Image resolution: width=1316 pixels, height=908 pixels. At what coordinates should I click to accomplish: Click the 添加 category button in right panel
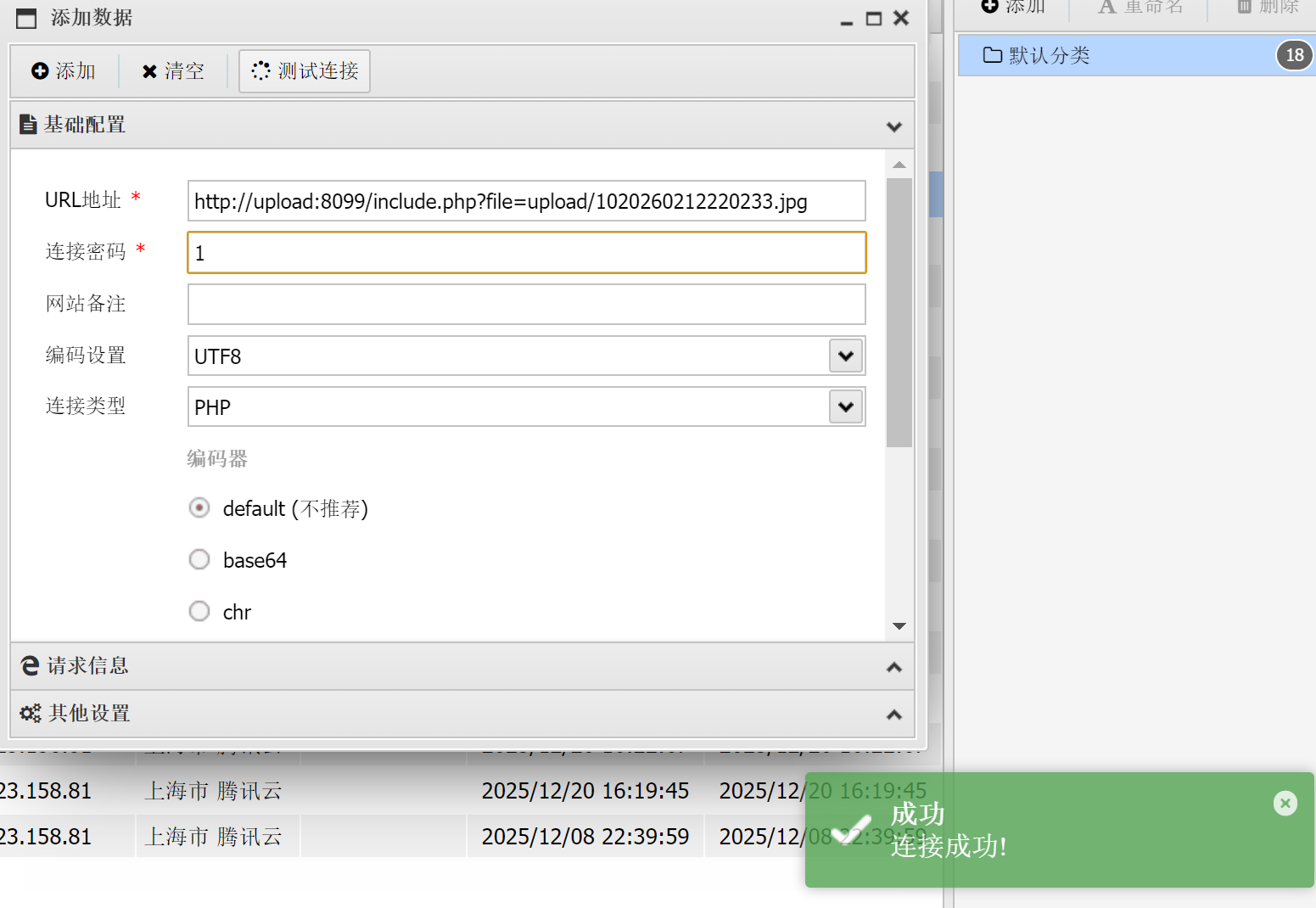(x=1013, y=7)
